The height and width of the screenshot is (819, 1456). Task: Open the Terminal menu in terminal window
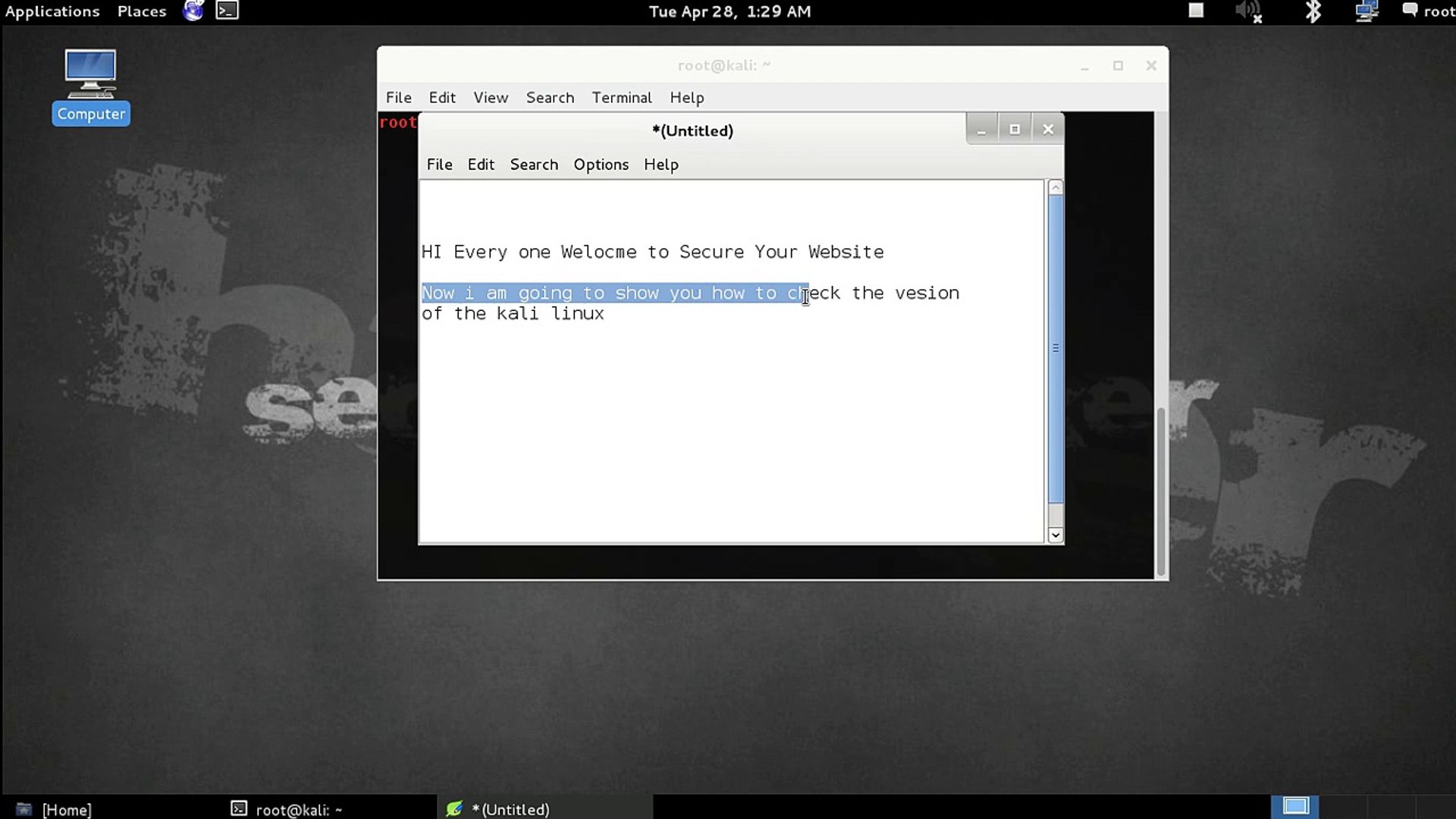[x=621, y=98]
